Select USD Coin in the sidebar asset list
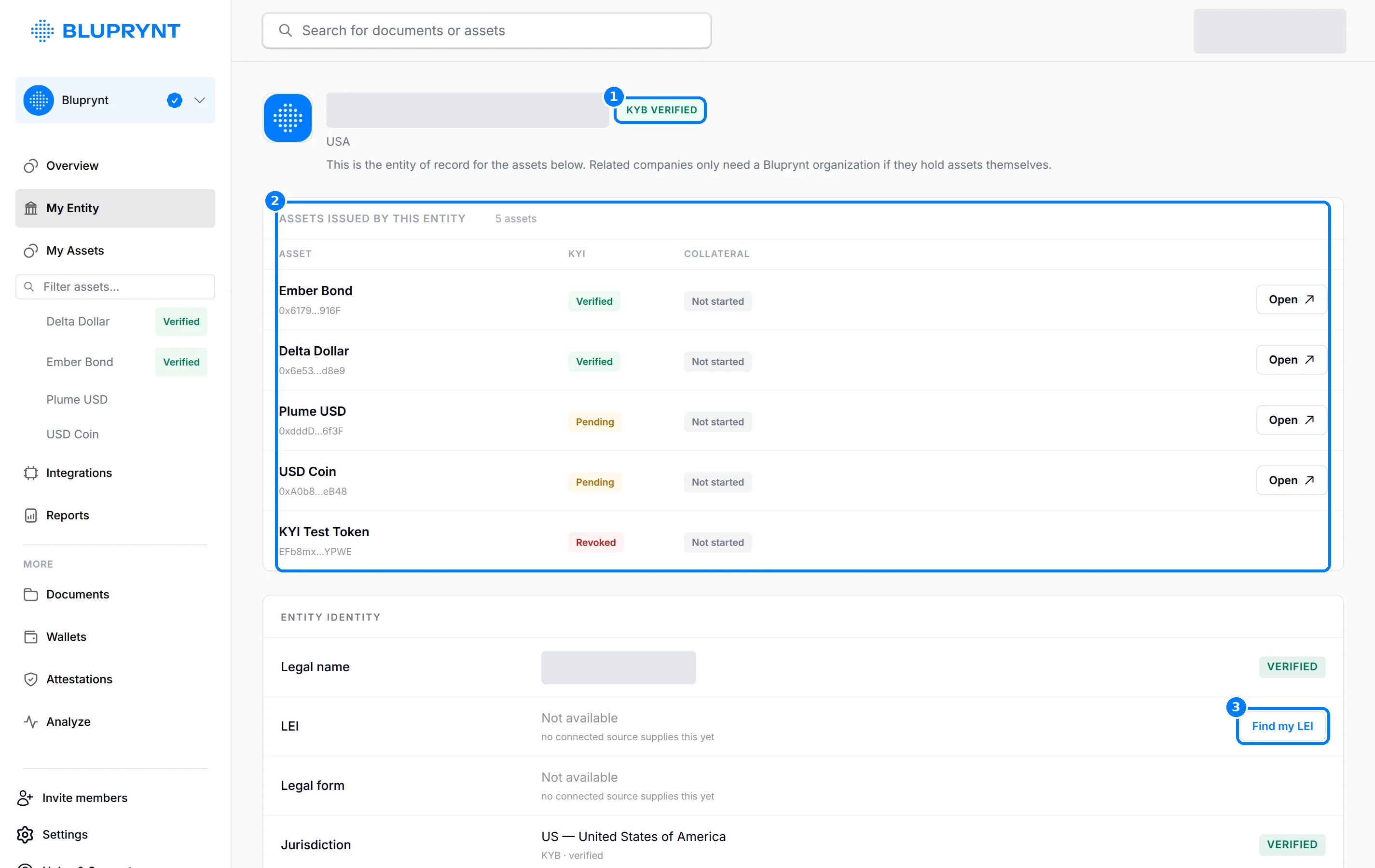1375x868 pixels. pos(72,434)
